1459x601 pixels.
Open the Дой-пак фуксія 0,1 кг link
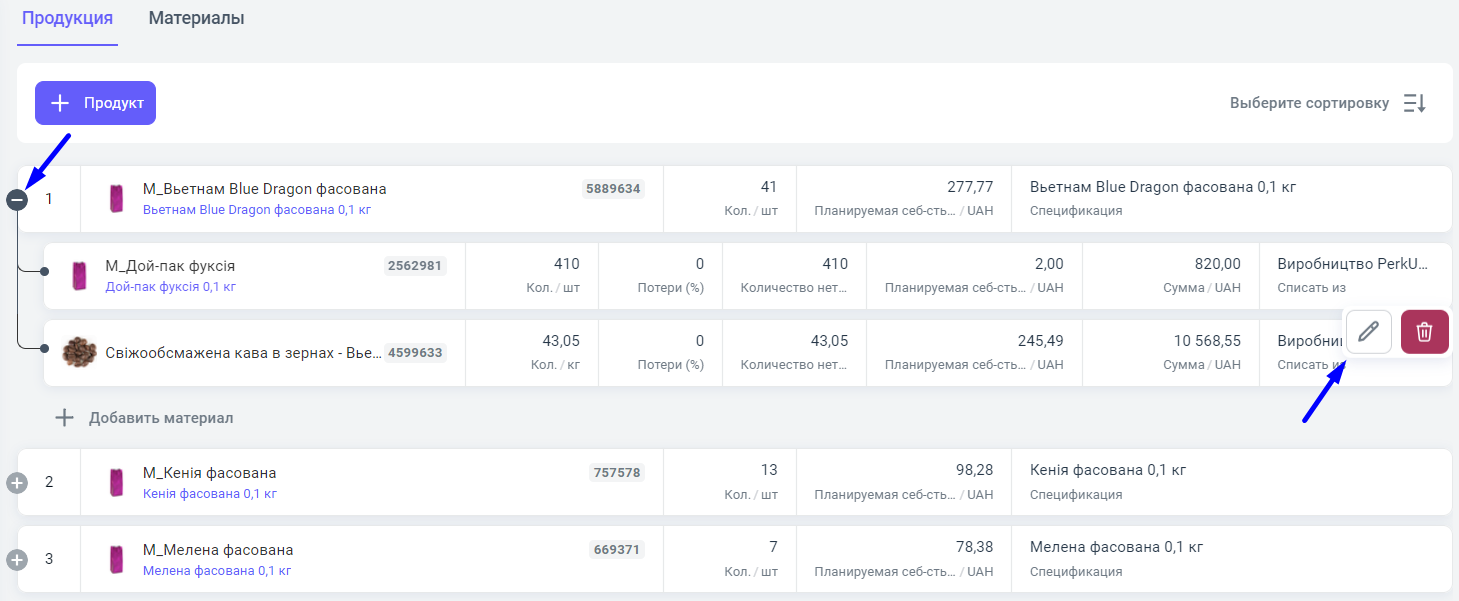click(170, 287)
